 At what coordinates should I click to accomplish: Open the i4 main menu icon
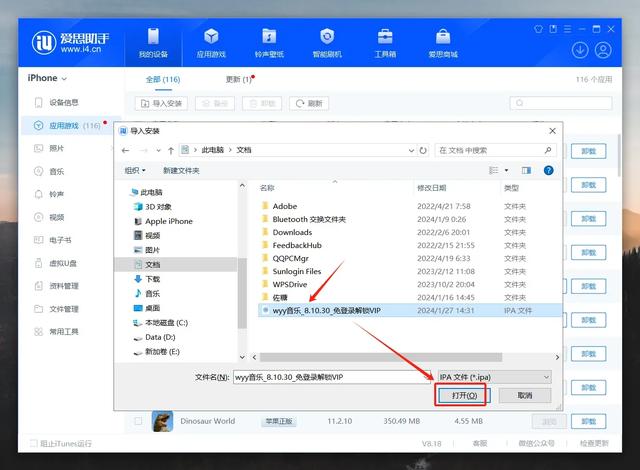(567, 29)
